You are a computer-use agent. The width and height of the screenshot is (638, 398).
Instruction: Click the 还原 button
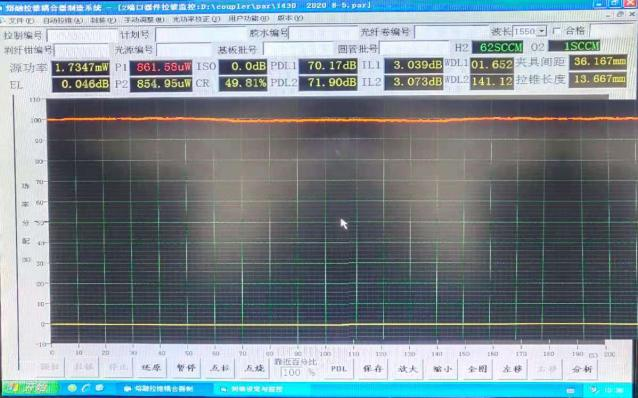click(151, 368)
